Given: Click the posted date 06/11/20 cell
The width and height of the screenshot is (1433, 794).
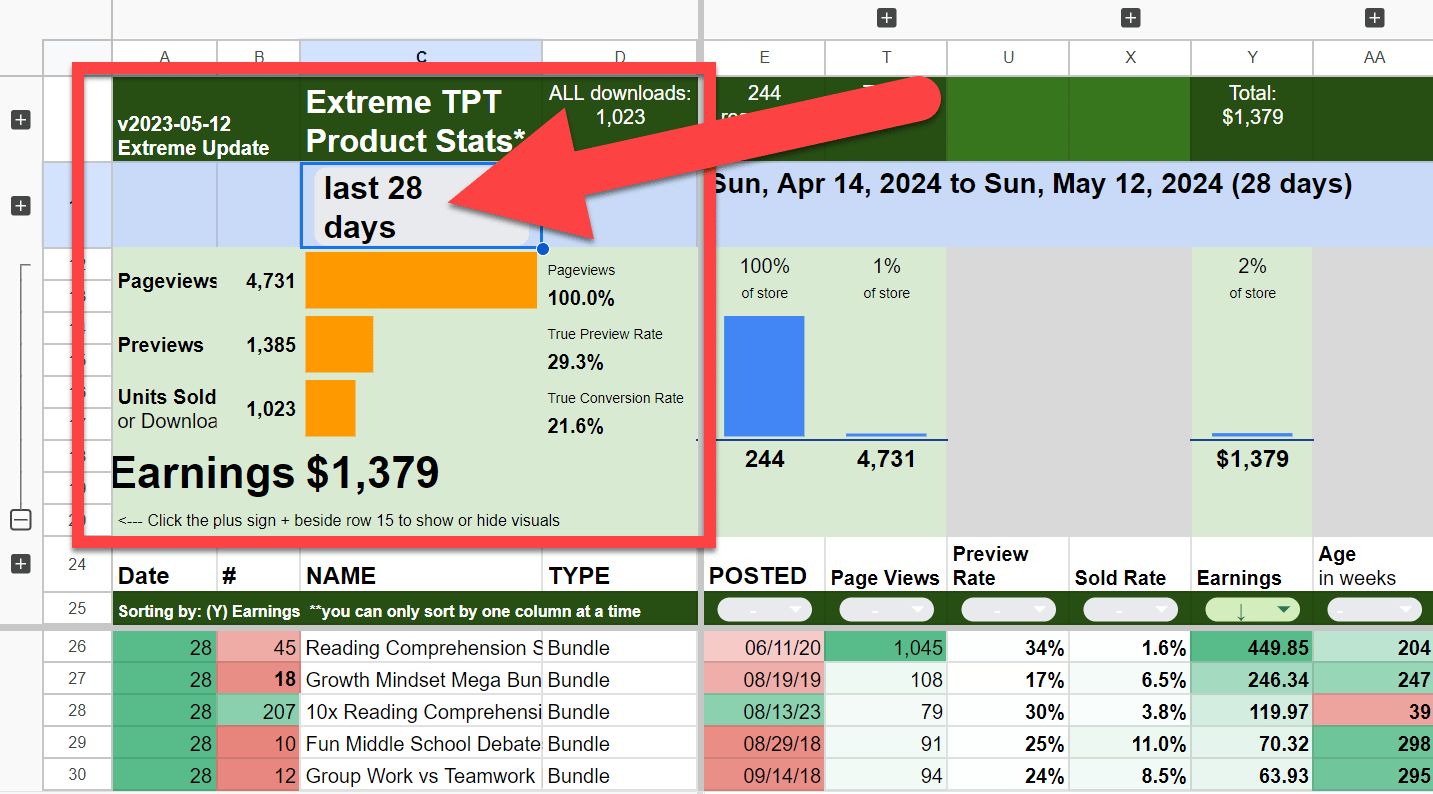Looking at the screenshot, I should 764,647.
